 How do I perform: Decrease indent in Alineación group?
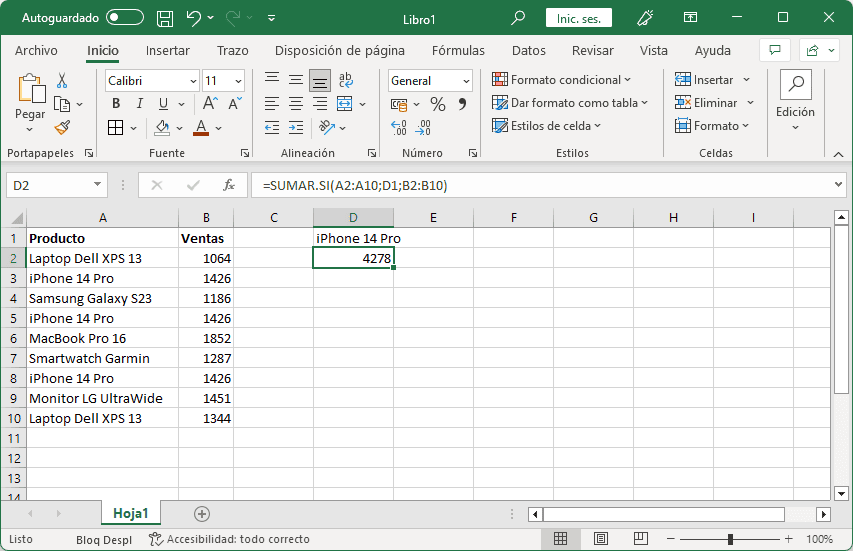(x=272, y=128)
